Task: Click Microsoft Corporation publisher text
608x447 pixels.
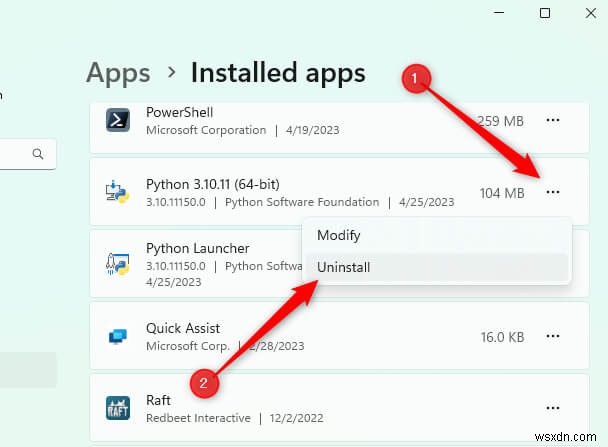Action: point(206,130)
